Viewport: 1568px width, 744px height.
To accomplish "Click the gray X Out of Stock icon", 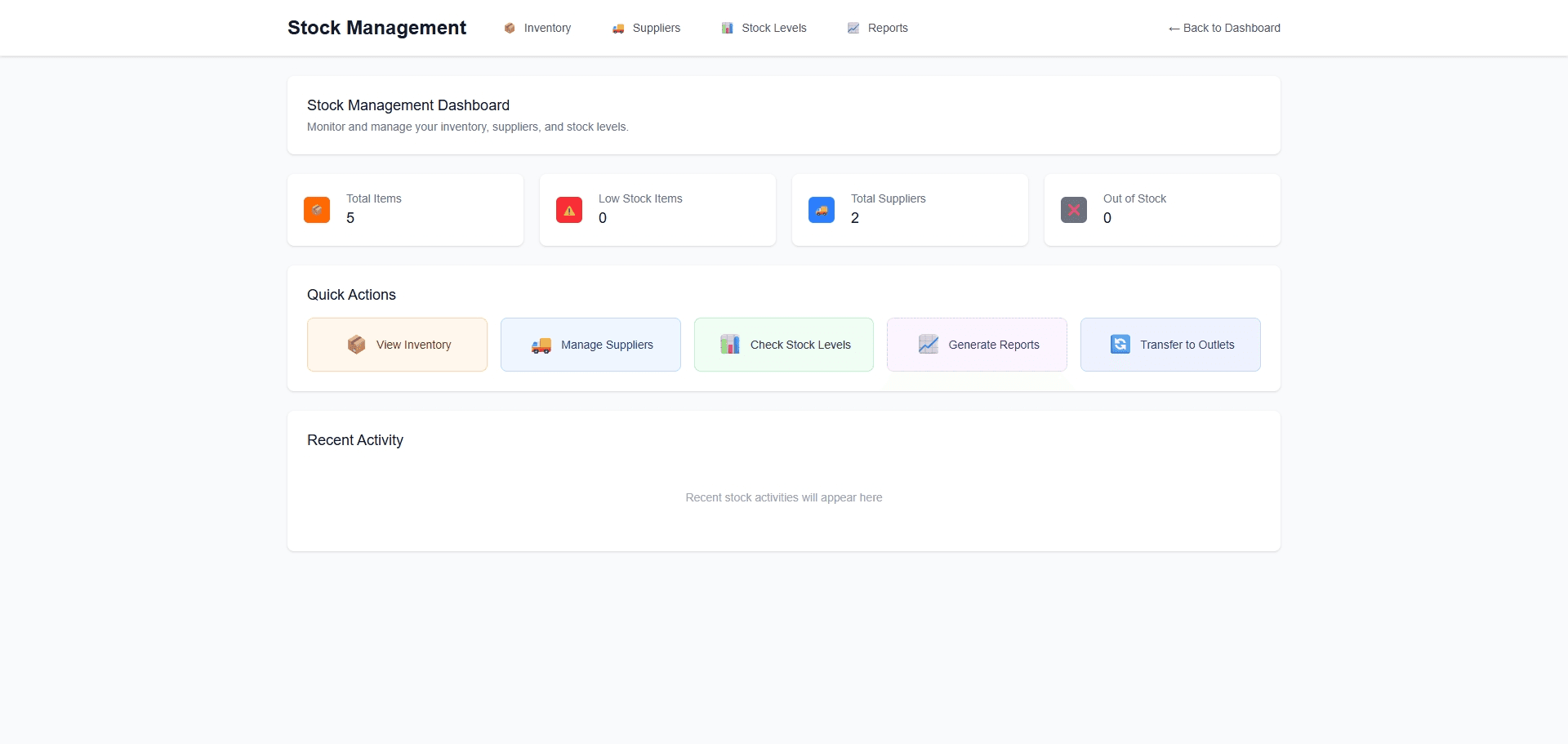I will click(1074, 210).
